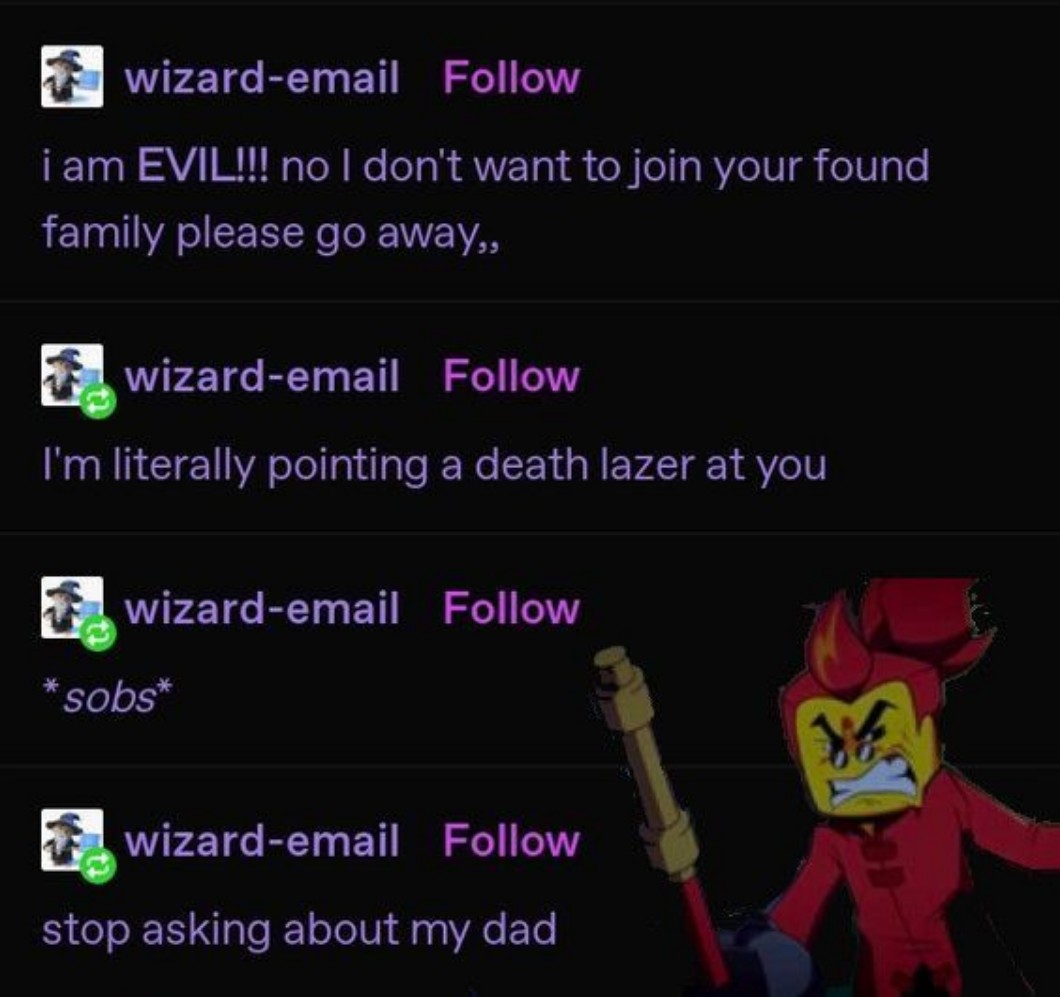Image resolution: width=1060 pixels, height=997 pixels.
Task: Follow wizard-email from the EVIL post
Action: (x=511, y=77)
